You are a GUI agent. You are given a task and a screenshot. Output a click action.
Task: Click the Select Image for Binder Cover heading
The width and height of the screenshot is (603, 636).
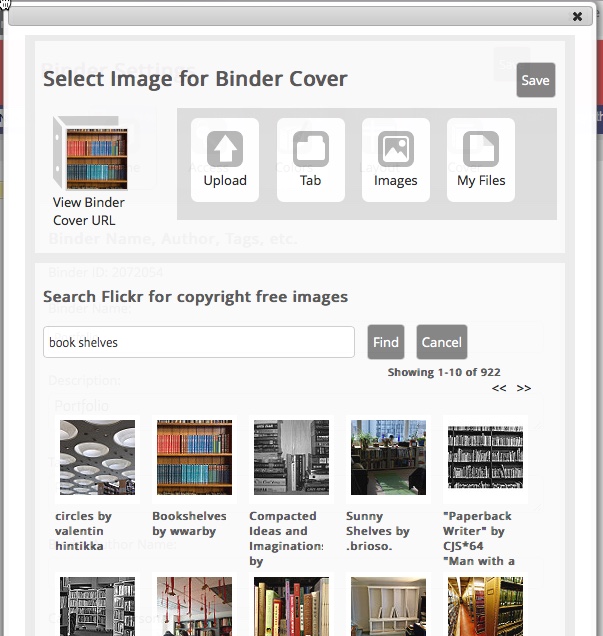coord(195,79)
